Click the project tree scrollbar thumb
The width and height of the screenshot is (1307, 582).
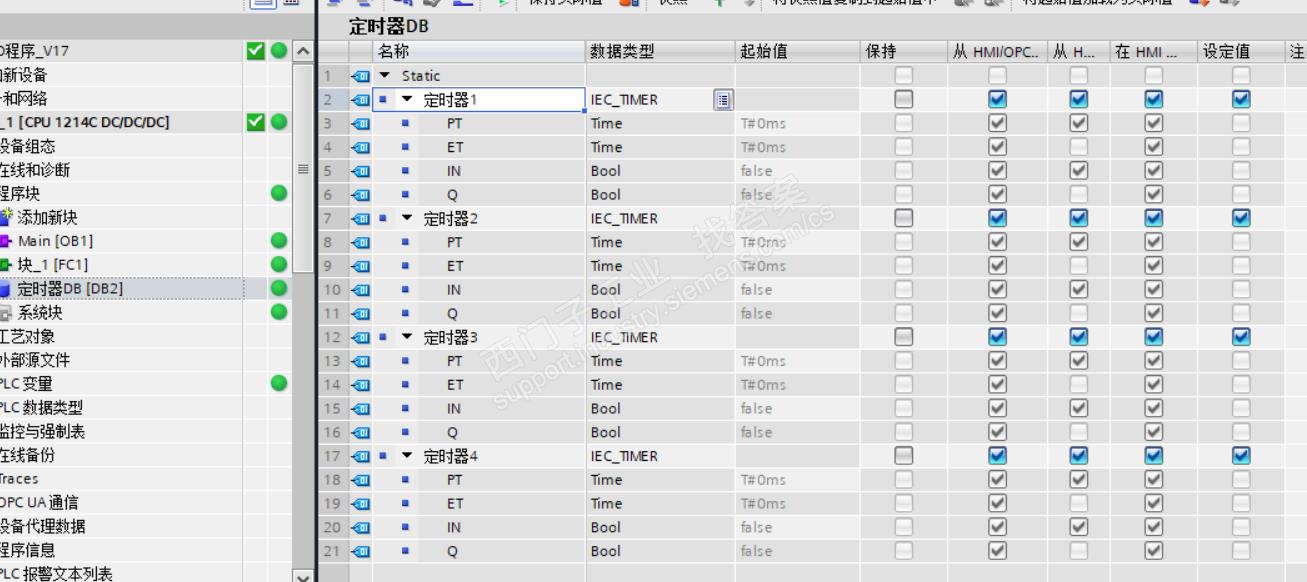[303, 169]
